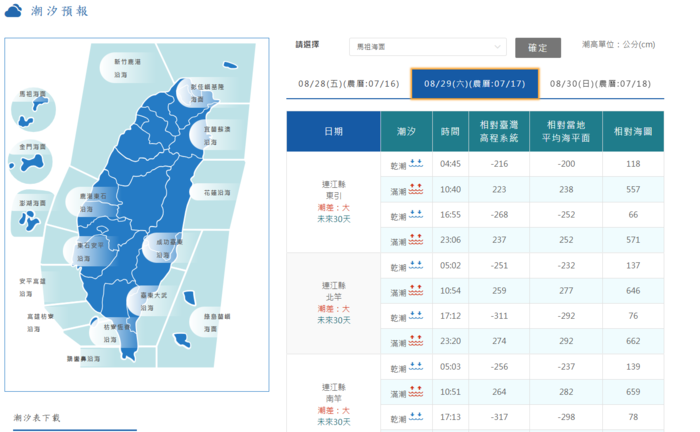700x432 pixels.
Task: Click the high tide icon at 23:06
Action: [x=416, y=239]
